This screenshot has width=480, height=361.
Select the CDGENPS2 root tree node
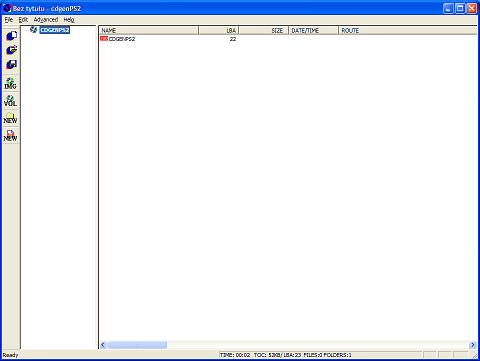click(x=55, y=30)
